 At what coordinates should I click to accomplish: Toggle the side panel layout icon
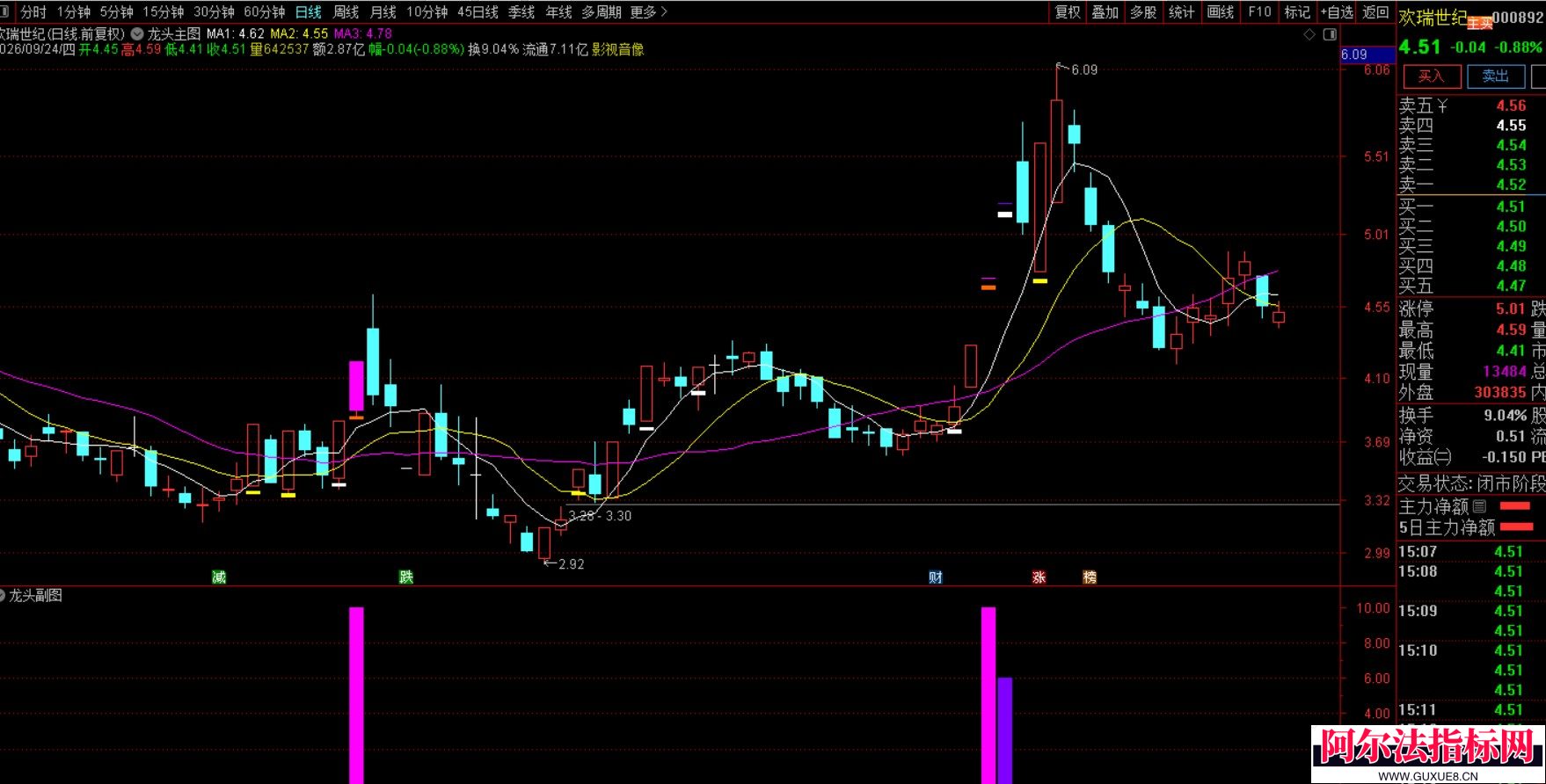[x=1330, y=34]
